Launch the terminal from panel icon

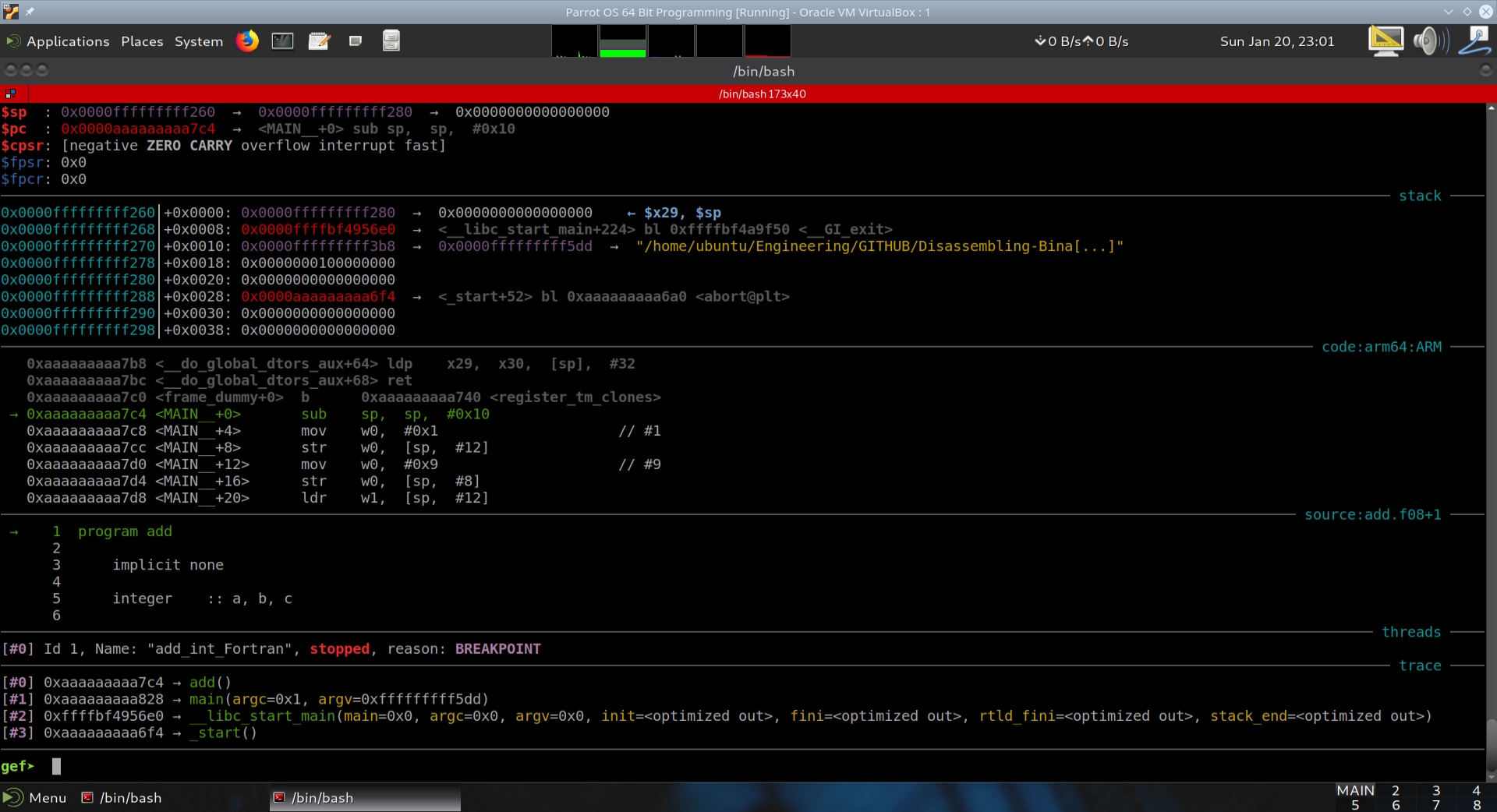tap(282, 41)
